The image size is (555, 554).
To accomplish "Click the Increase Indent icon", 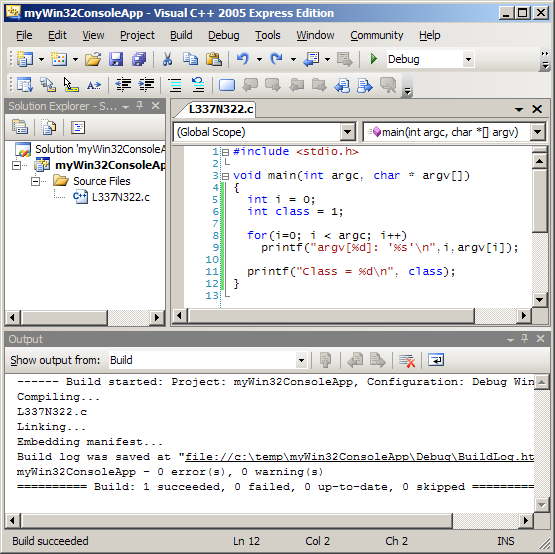I will [146, 85].
